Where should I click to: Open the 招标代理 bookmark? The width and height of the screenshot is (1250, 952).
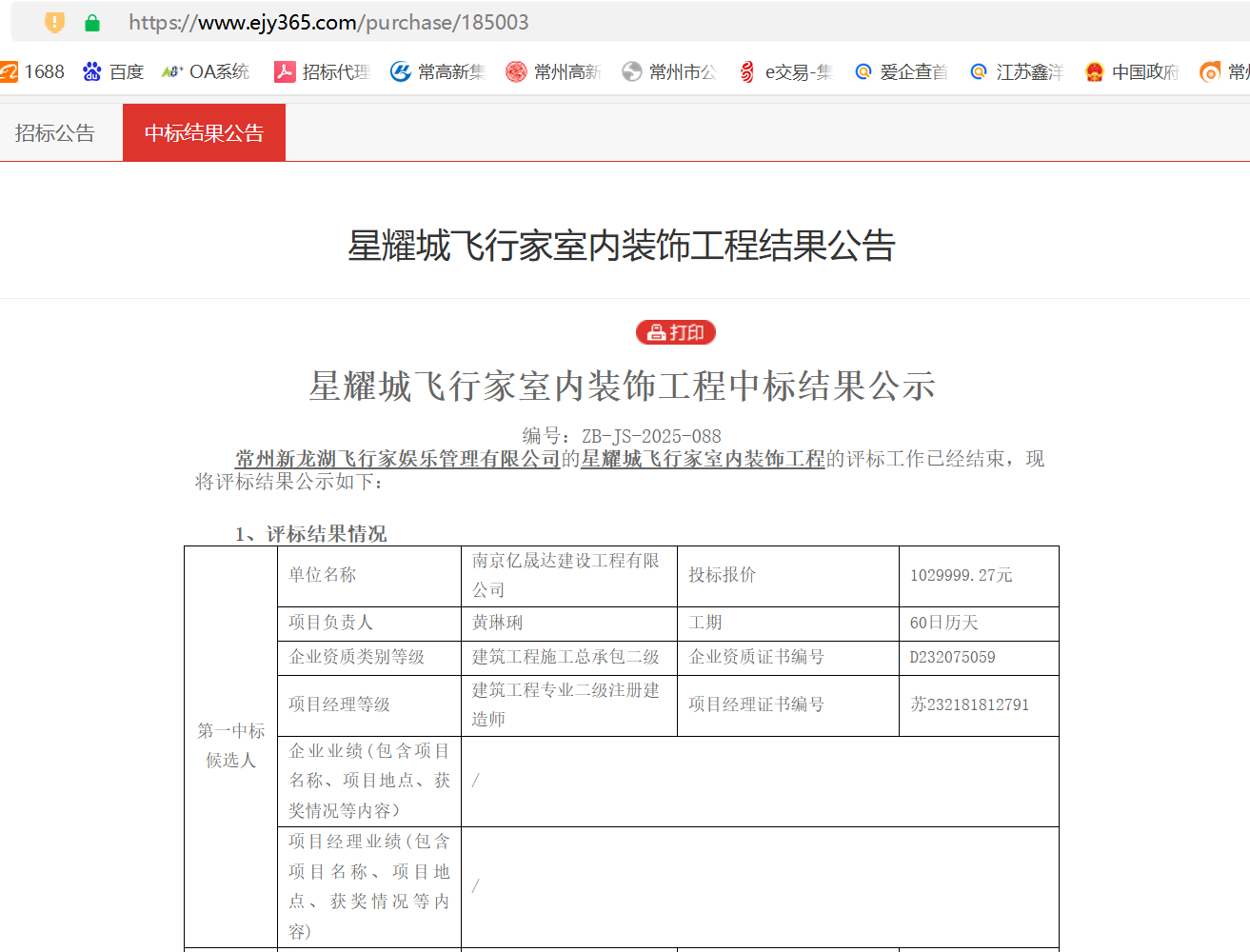tap(322, 71)
